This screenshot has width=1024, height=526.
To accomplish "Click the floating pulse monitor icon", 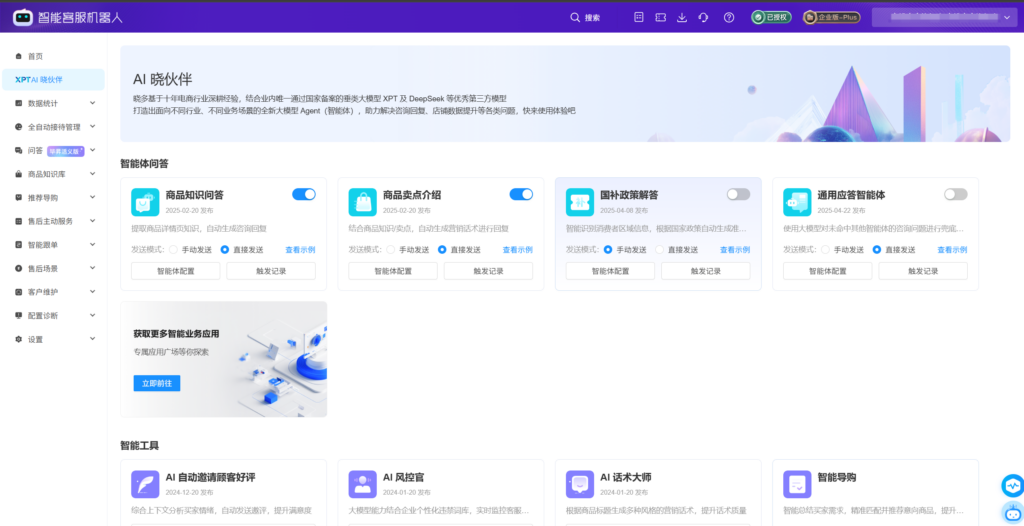I will (1012, 486).
